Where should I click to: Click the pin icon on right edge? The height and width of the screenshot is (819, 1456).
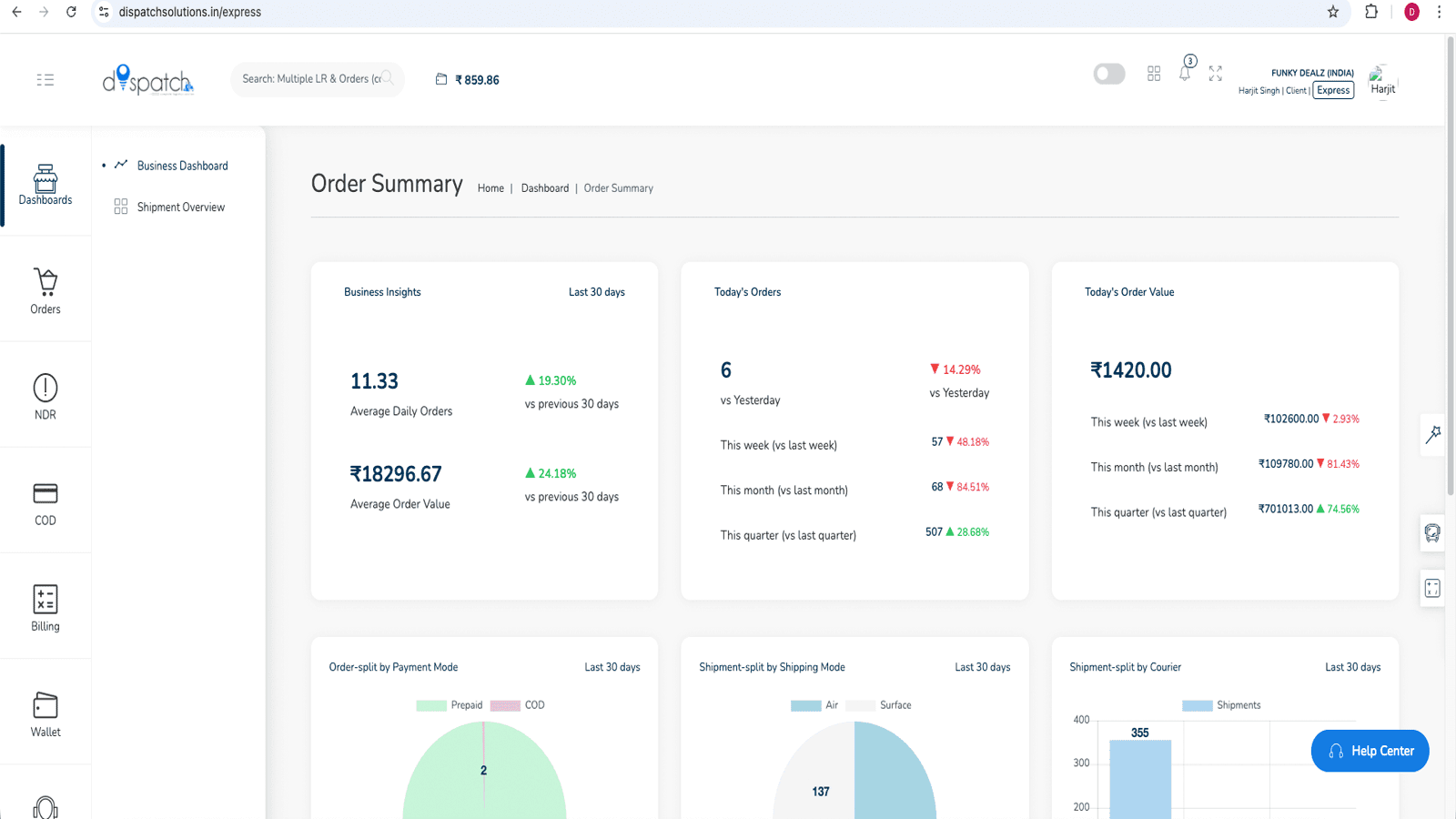1433,435
